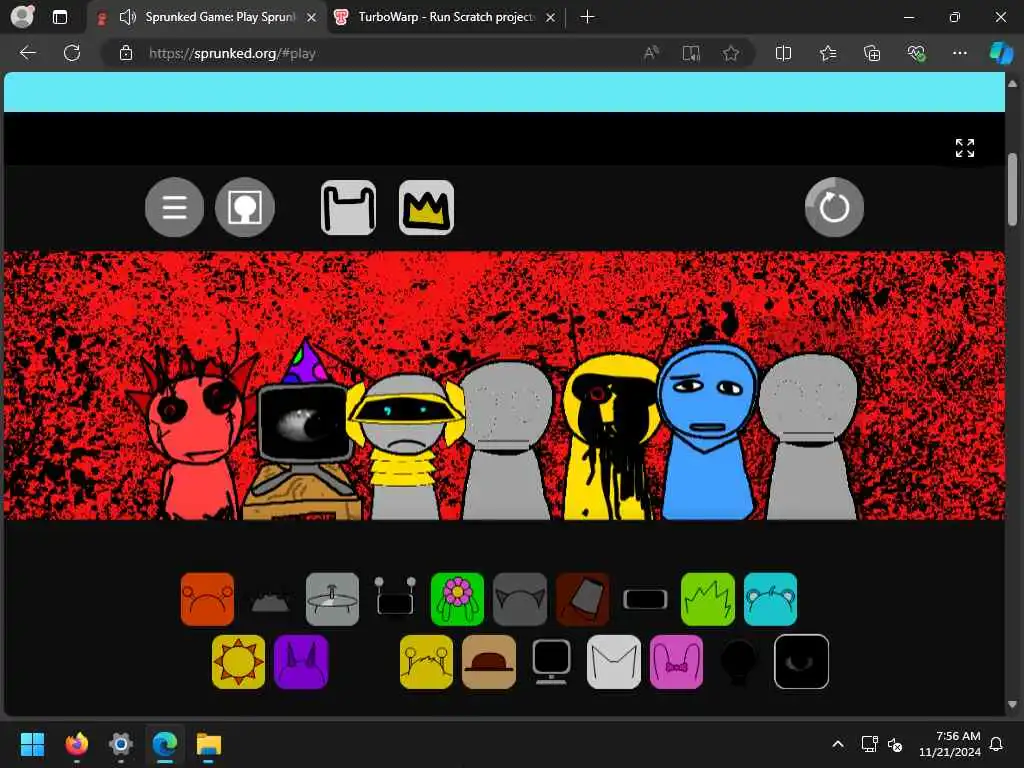View site information lock icon
The height and width of the screenshot is (768, 1024).
click(x=126, y=53)
